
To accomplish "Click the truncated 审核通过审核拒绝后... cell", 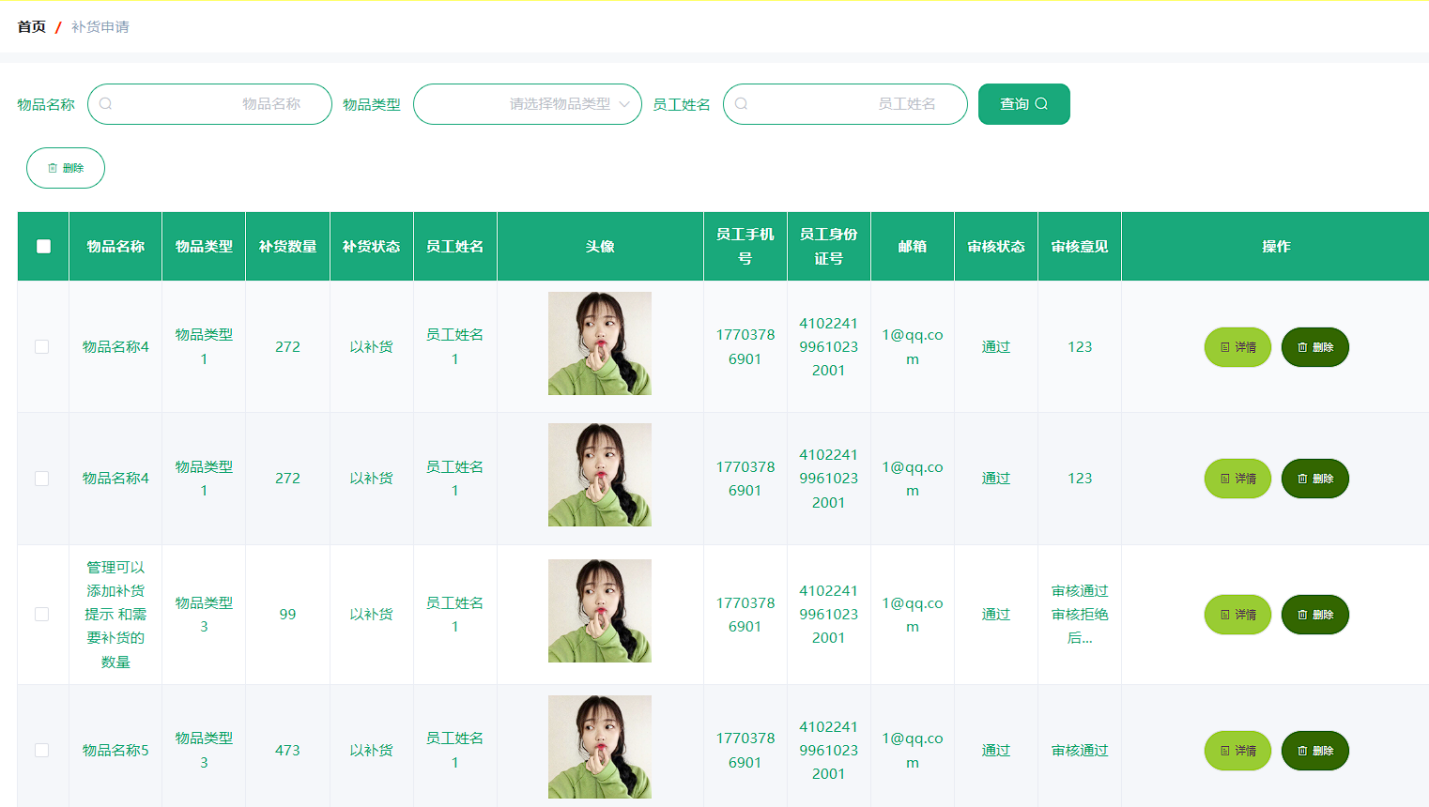I will pos(1080,614).
